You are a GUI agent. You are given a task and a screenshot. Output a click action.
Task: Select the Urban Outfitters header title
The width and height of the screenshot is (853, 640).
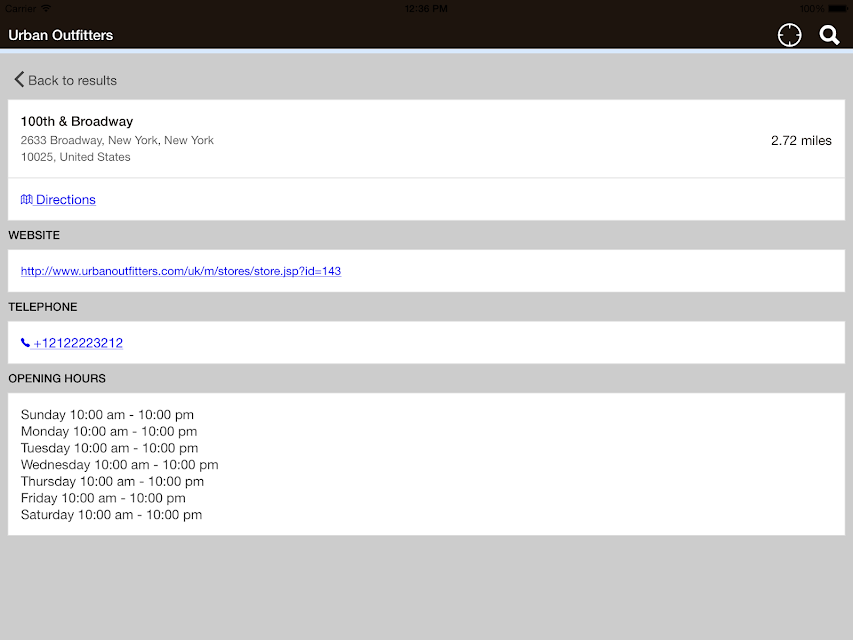[x=60, y=35]
